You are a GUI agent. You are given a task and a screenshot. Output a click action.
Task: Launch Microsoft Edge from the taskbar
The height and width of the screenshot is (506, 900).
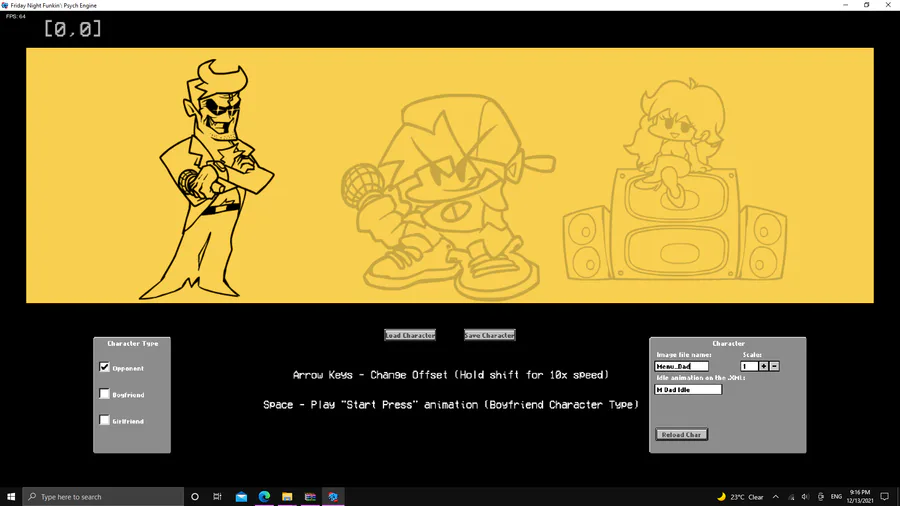coord(264,497)
